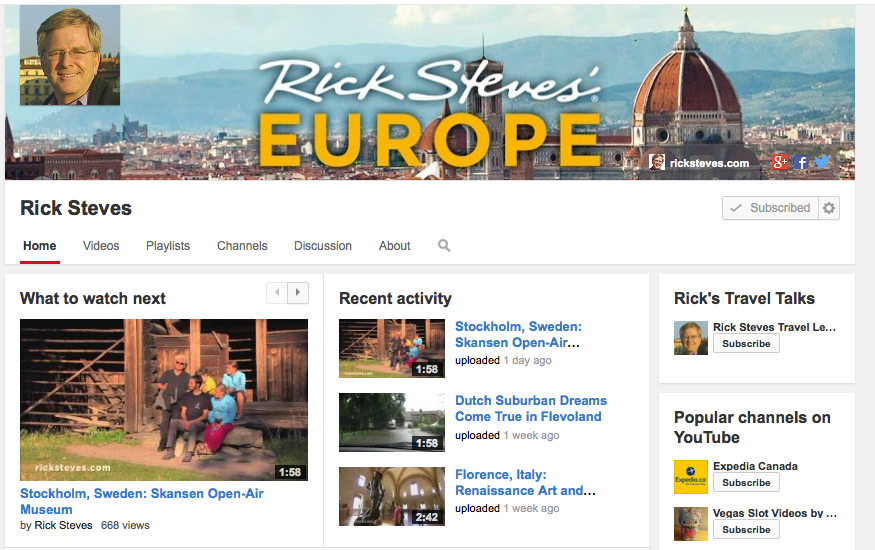The width and height of the screenshot is (875, 550).
Task: Go to the Channels tab
Action: [242, 246]
